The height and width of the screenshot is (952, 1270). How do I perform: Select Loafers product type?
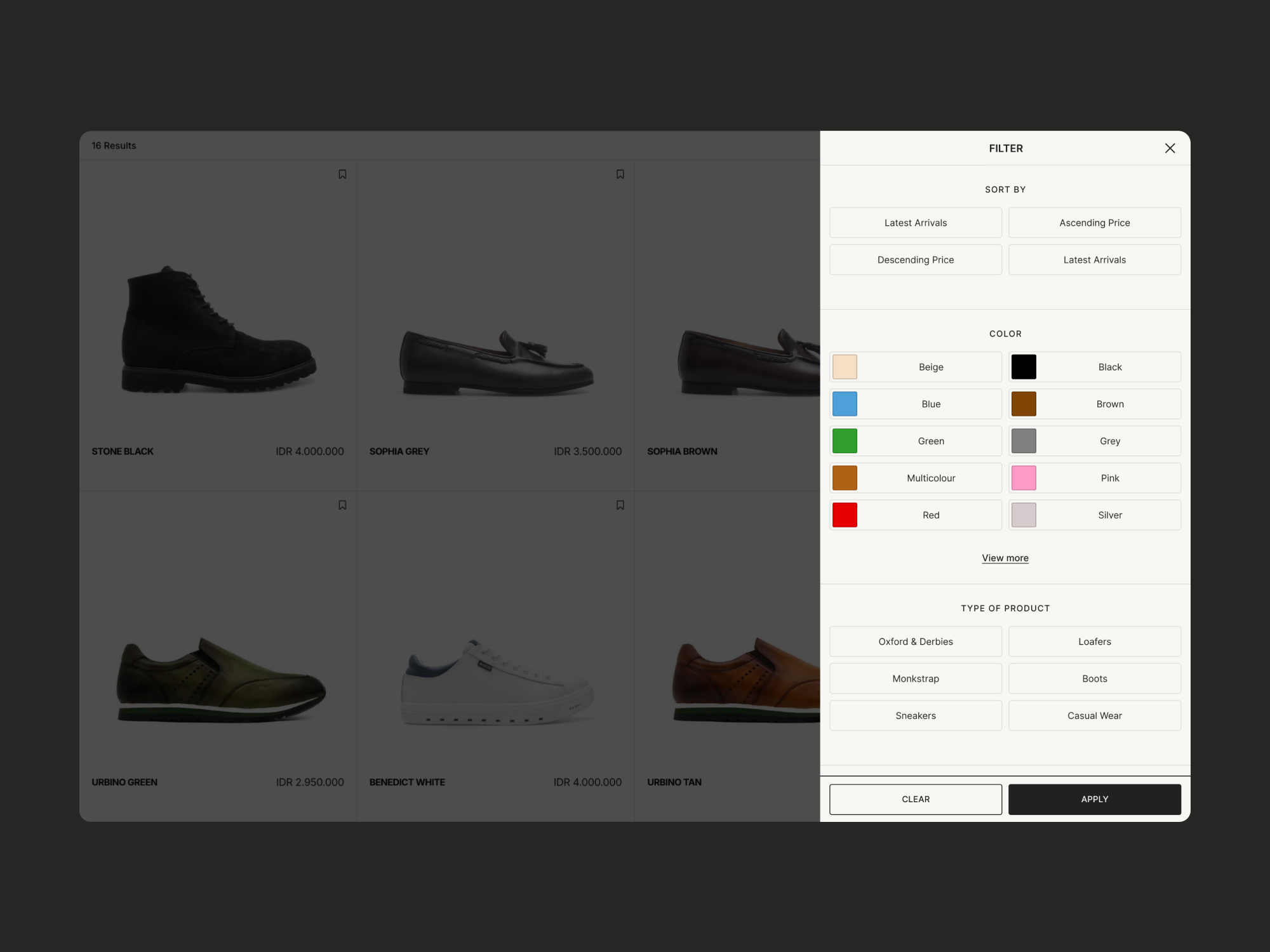point(1095,642)
